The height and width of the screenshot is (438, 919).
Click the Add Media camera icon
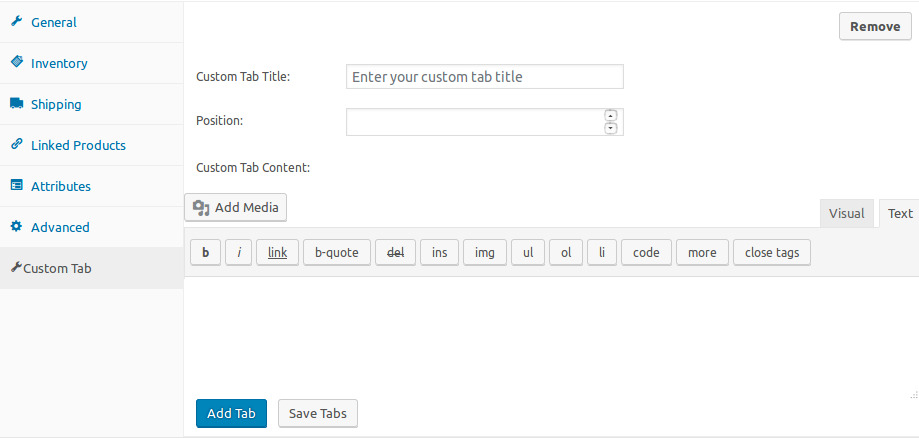[201, 208]
